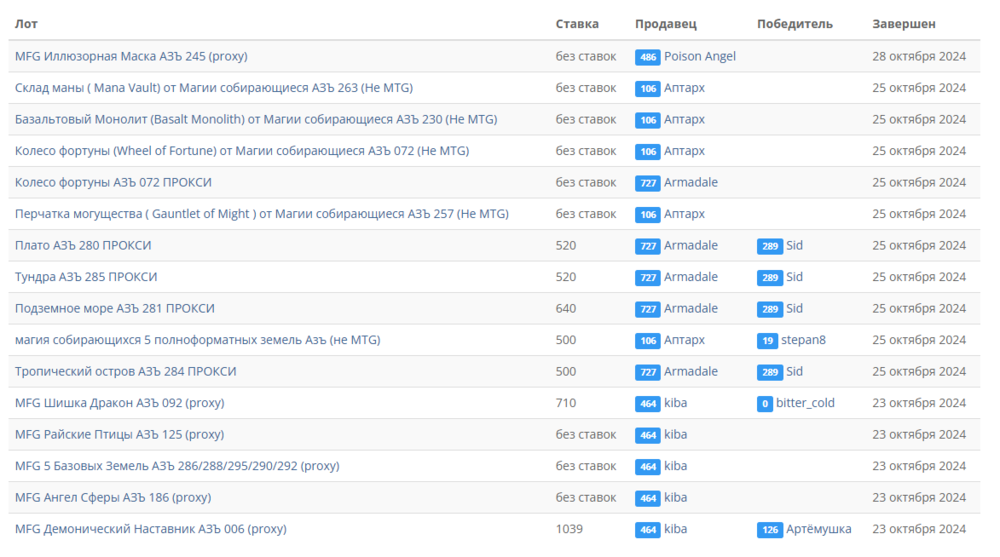
Task: Click the 126 rating badge beside Артёмушка
Action: point(769,529)
